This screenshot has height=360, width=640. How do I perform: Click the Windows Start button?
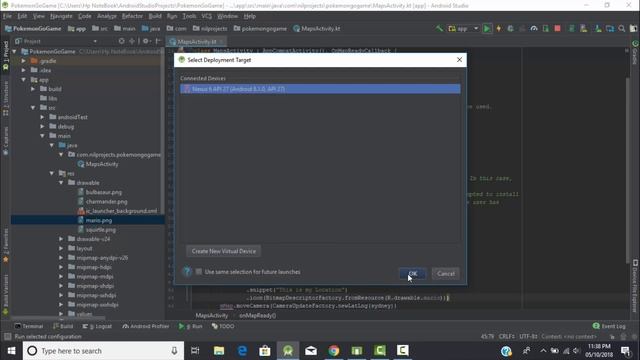click(x=11, y=351)
